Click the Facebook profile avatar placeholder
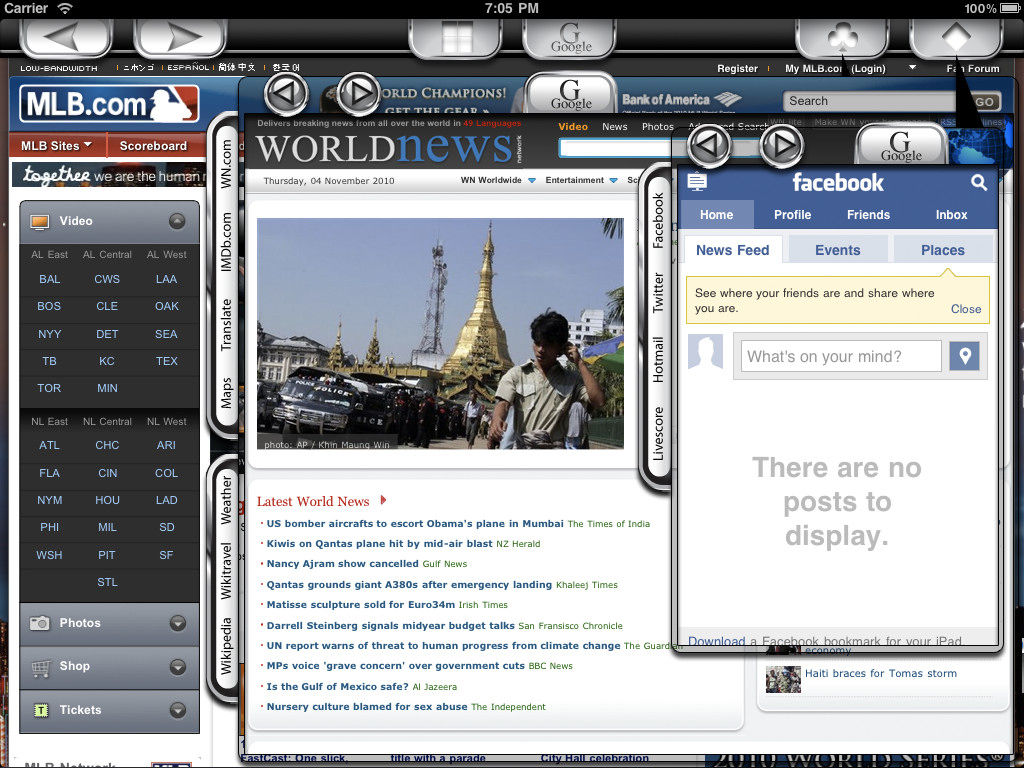 tap(705, 352)
